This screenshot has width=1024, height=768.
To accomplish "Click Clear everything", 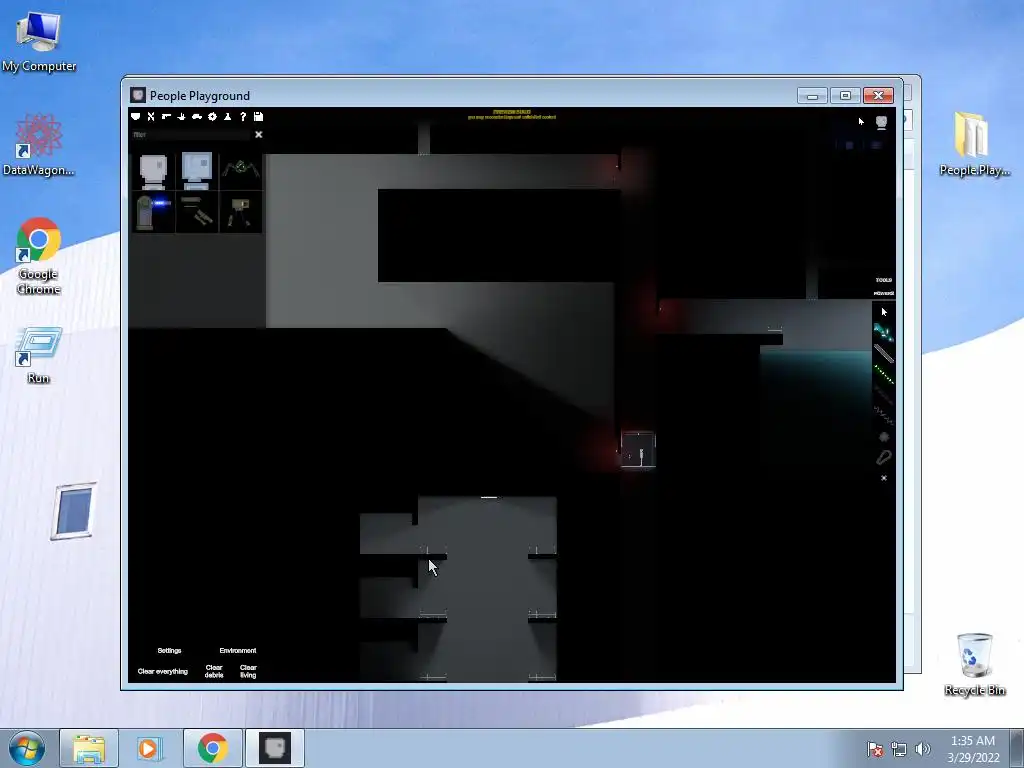I will (163, 671).
